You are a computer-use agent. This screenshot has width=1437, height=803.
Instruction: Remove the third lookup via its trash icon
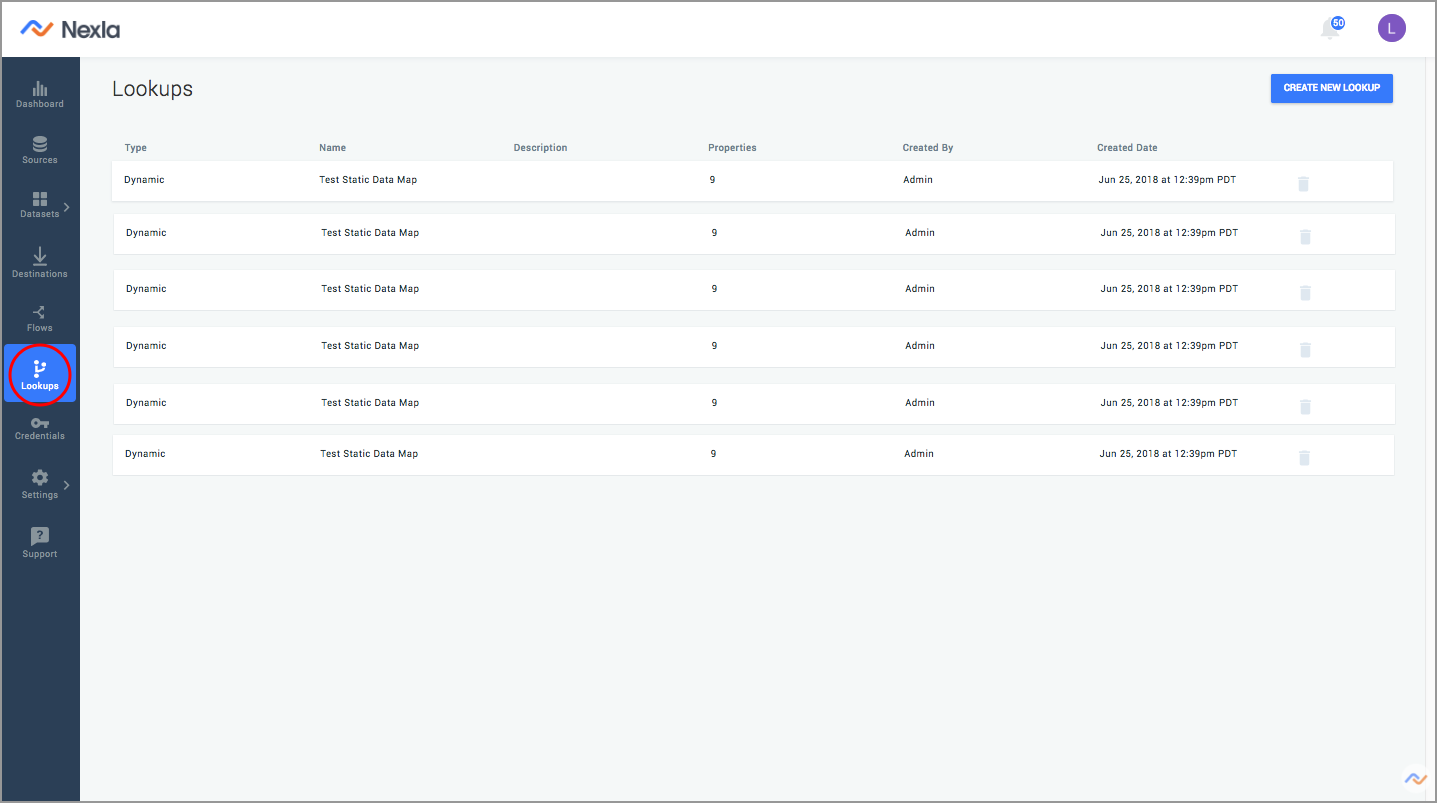coord(1304,293)
